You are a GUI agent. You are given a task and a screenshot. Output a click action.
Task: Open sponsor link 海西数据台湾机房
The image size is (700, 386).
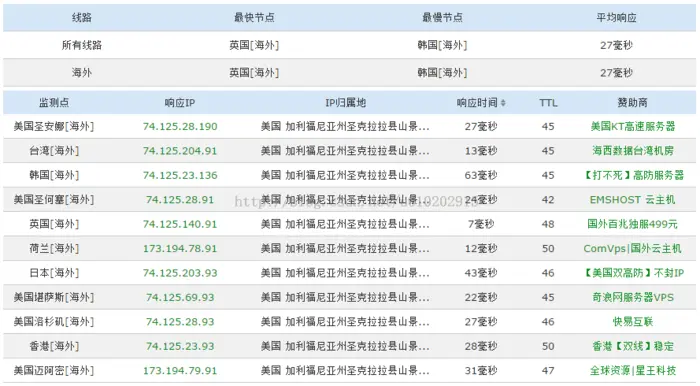click(x=633, y=151)
